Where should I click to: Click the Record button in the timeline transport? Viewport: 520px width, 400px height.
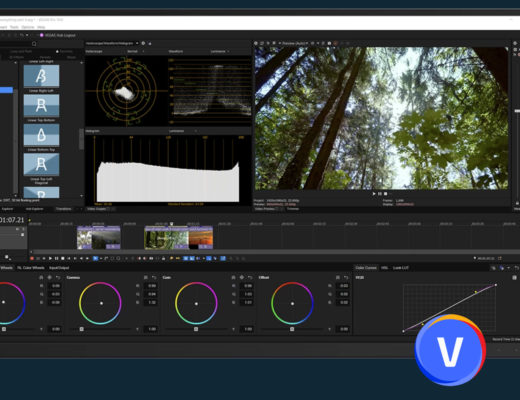(x=32, y=258)
